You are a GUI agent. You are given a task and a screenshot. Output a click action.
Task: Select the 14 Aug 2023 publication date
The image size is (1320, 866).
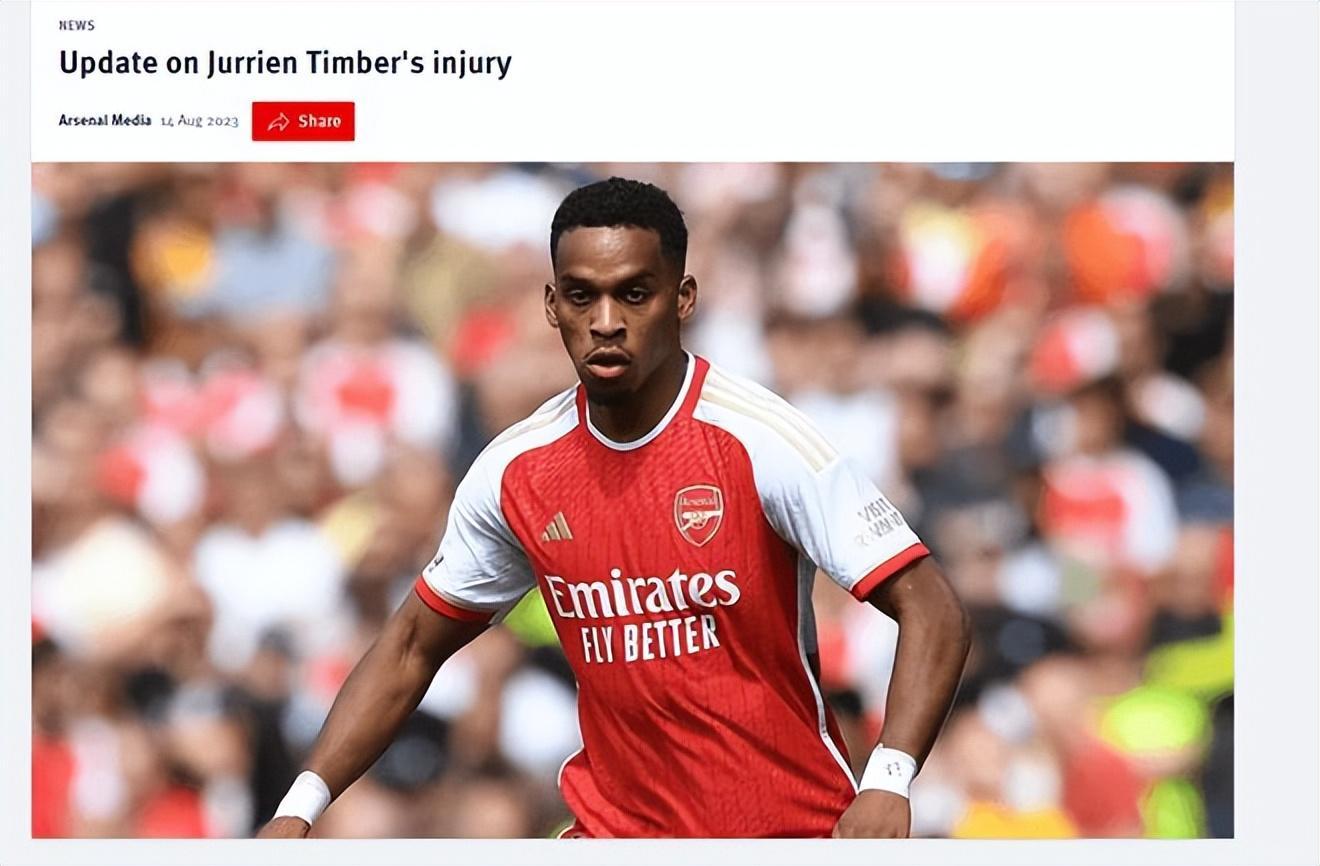pyautogui.click(x=200, y=121)
